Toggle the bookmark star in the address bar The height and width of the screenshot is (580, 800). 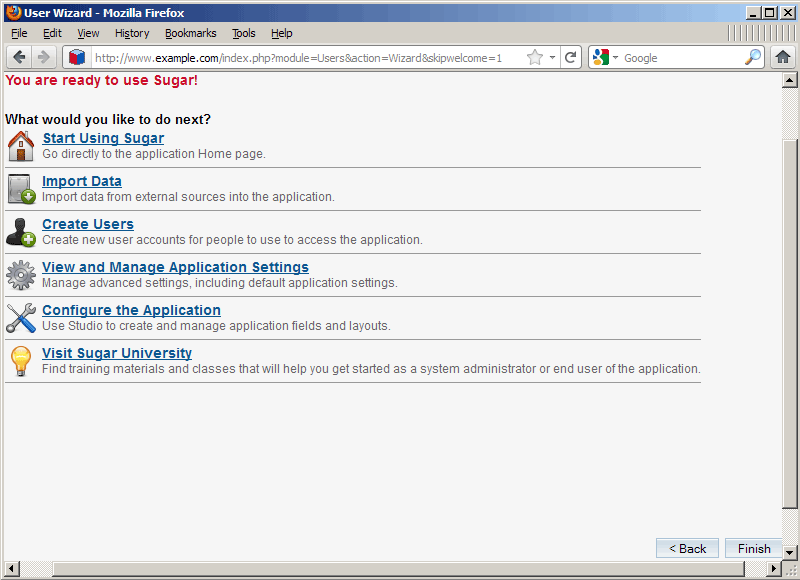pos(536,57)
